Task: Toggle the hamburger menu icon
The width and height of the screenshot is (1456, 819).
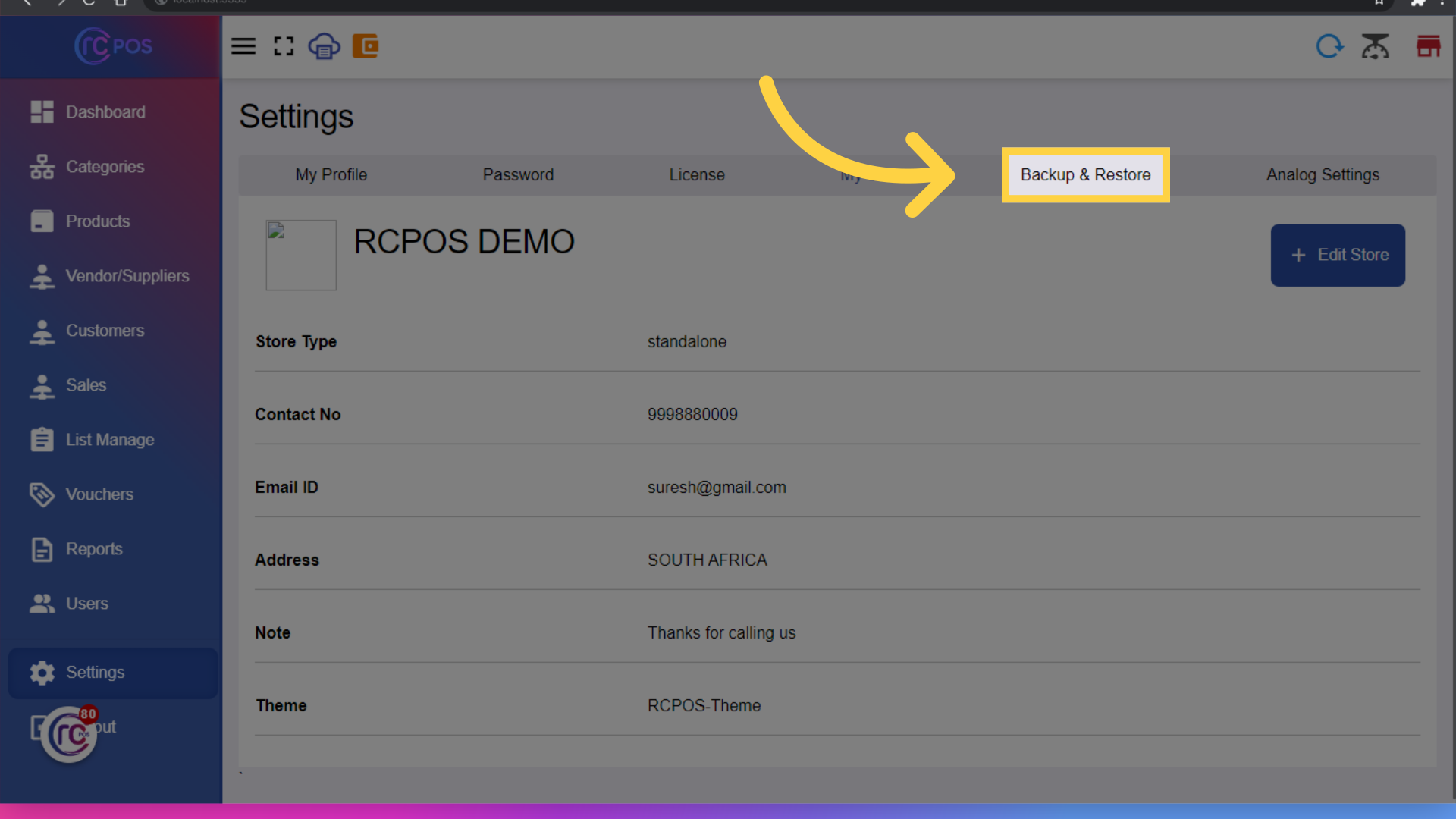Action: pos(243,46)
